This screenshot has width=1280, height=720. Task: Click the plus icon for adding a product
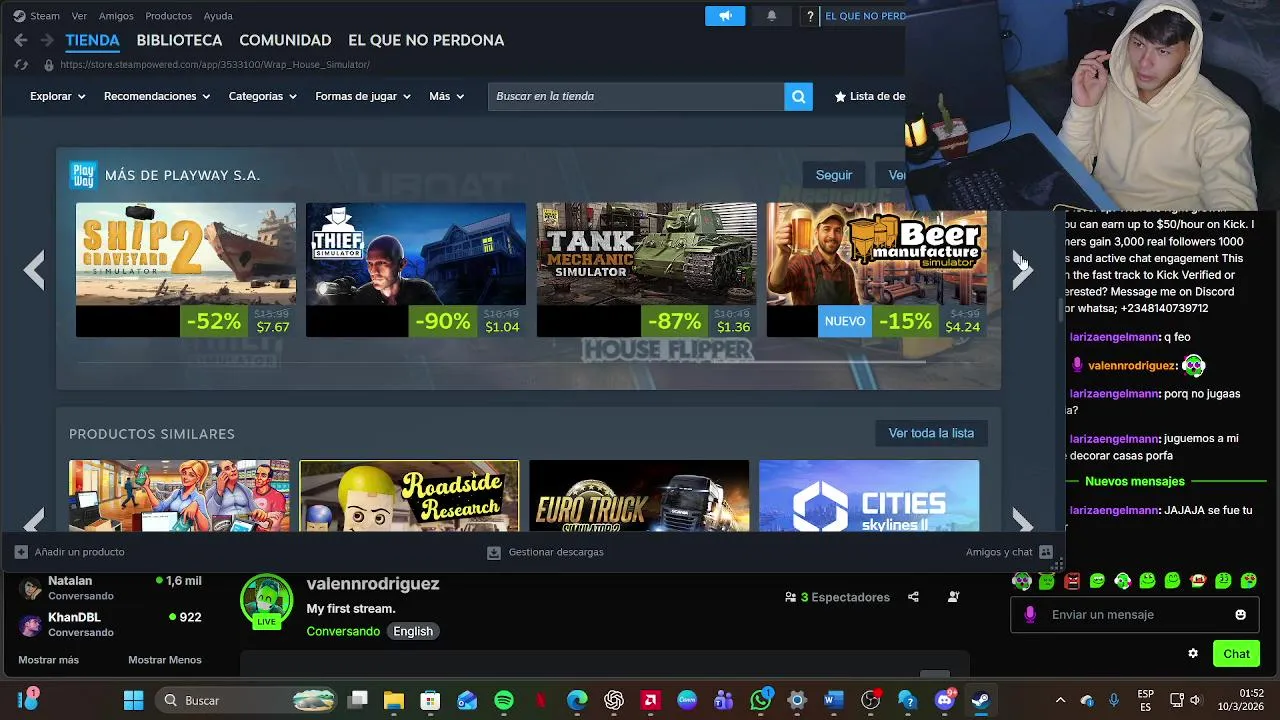coord(21,552)
